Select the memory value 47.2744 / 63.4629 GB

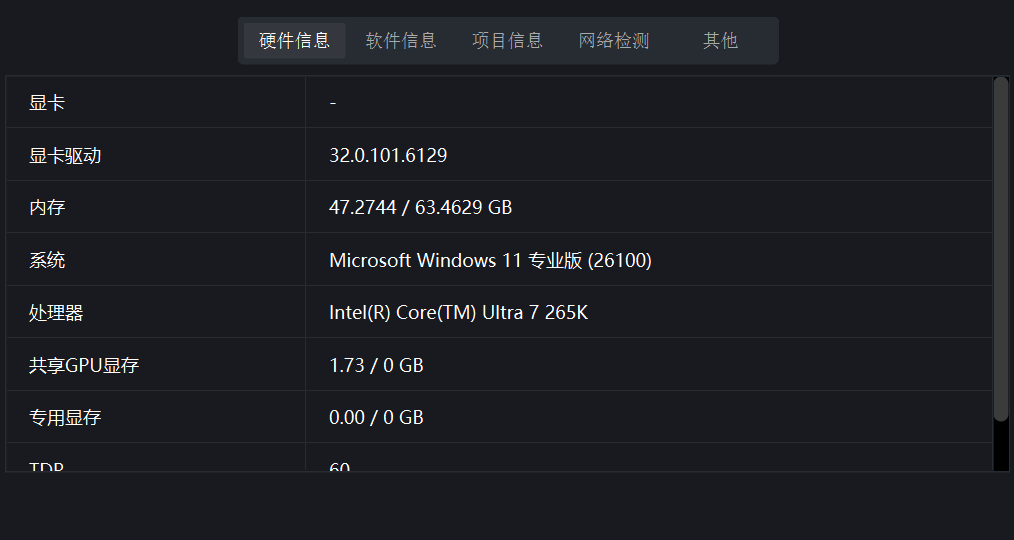pos(420,208)
